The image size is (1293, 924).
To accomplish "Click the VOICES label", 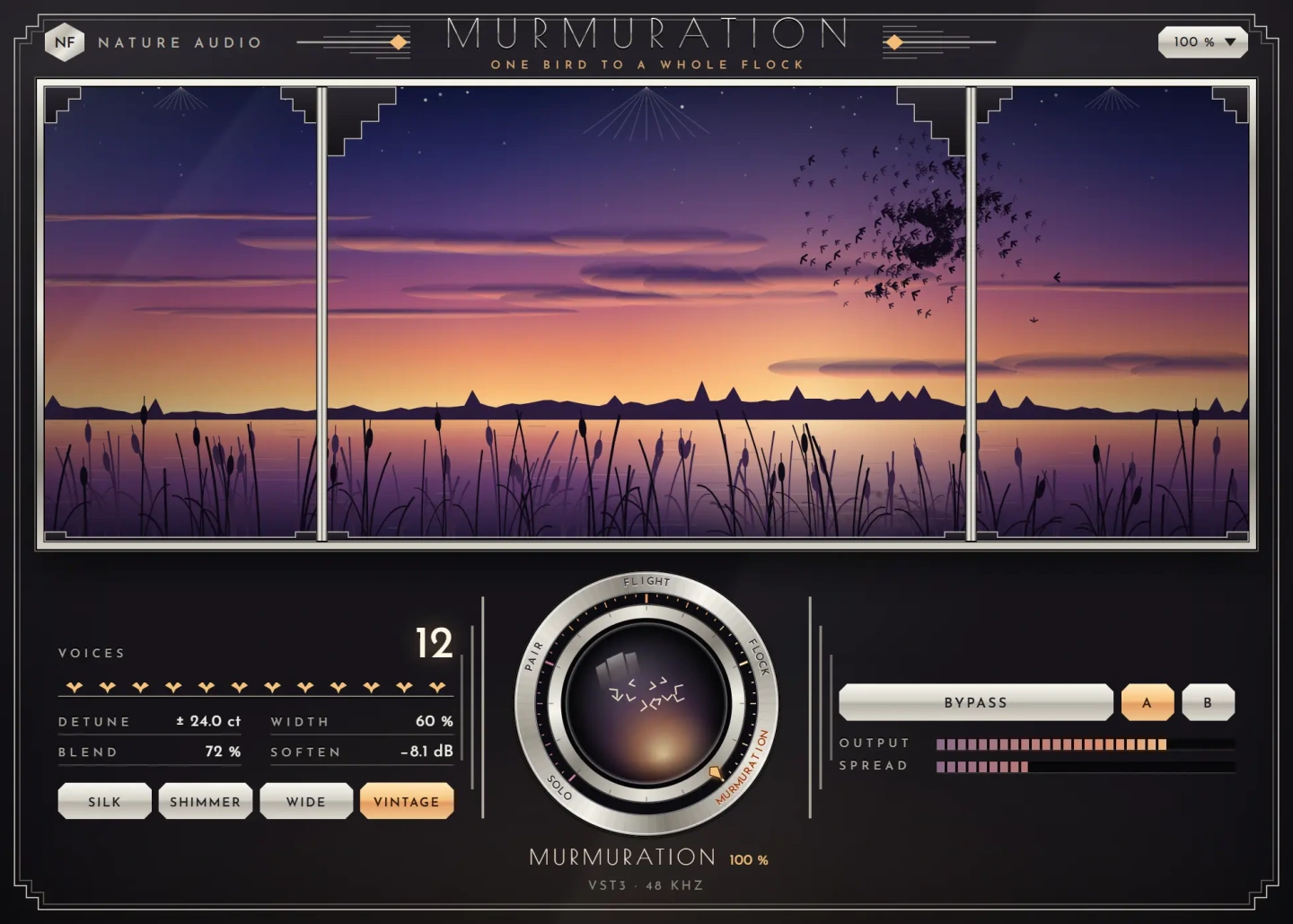I will pyautogui.click(x=92, y=653).
